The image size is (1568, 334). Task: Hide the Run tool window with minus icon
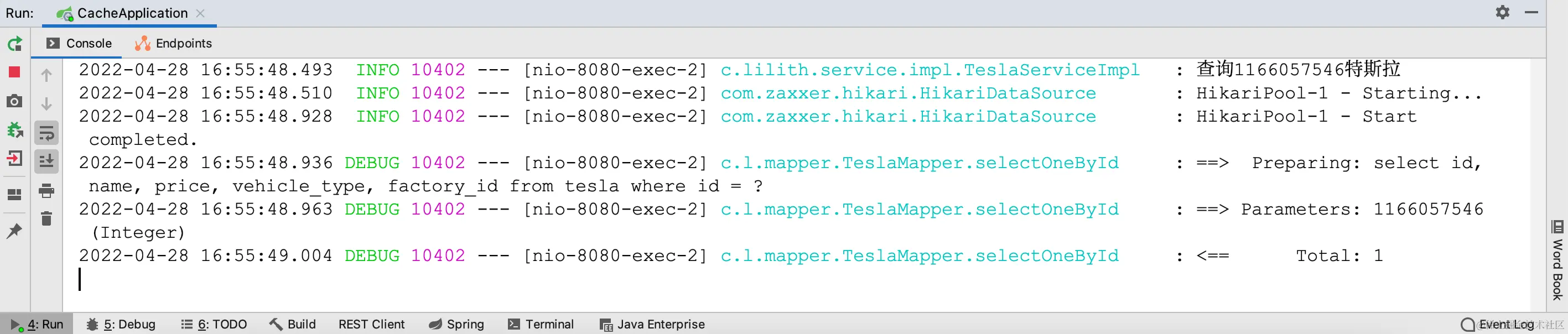[1531, 12]
